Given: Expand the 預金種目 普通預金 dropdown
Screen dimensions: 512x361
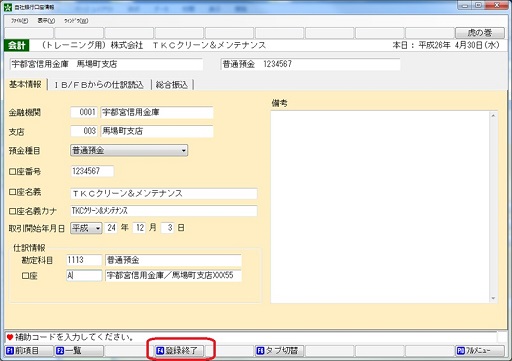Looking at the screenshot, I should [x=129, y=150].
